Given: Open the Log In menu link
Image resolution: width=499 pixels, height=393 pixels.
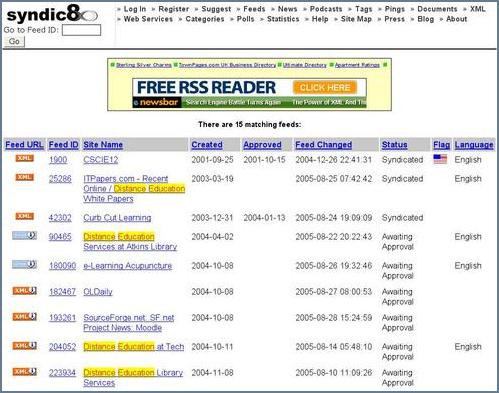Looking at the screenshot, I should pos(135,9).
